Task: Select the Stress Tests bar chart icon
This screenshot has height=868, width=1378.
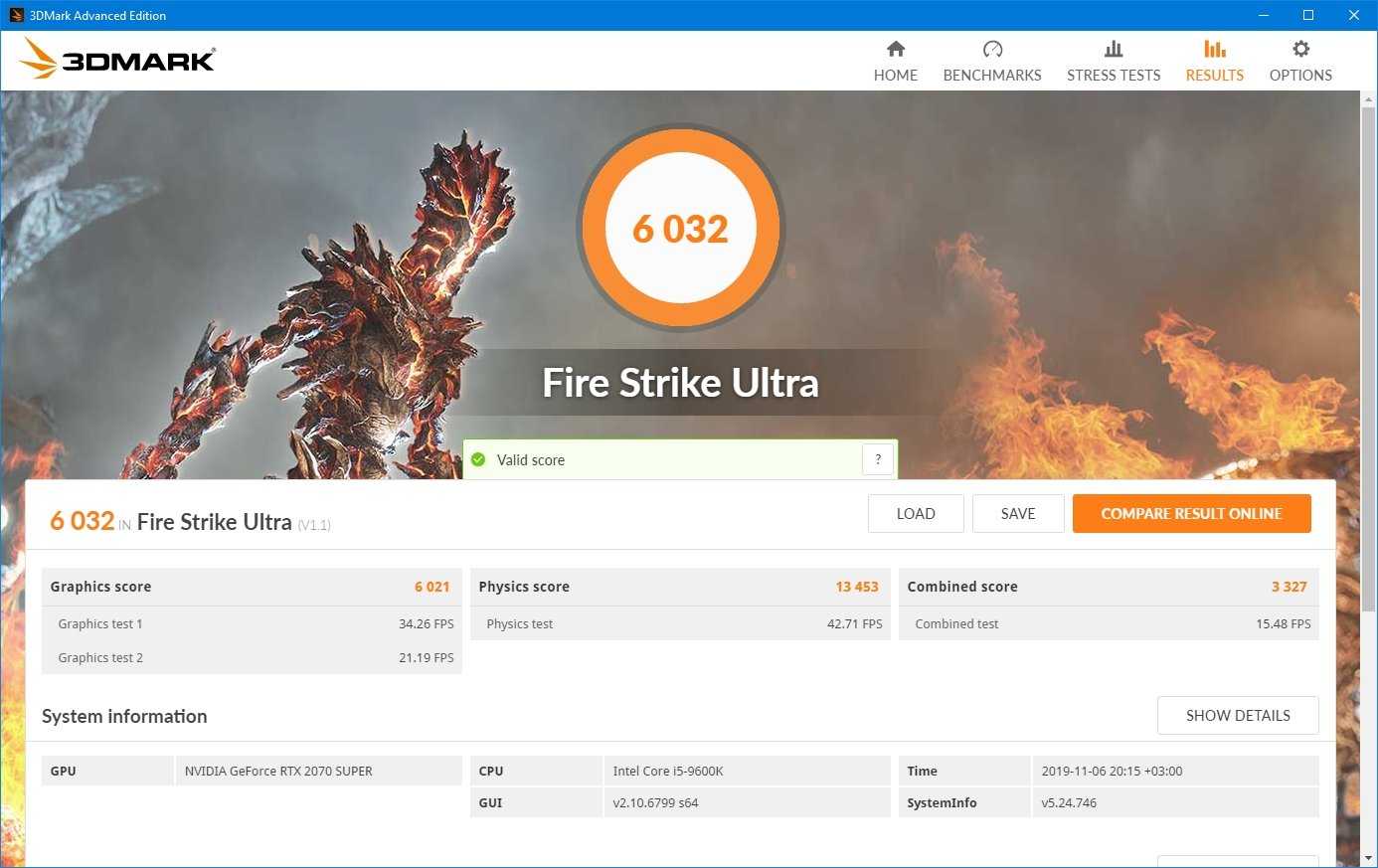Action: click(x=1114, y=49)
